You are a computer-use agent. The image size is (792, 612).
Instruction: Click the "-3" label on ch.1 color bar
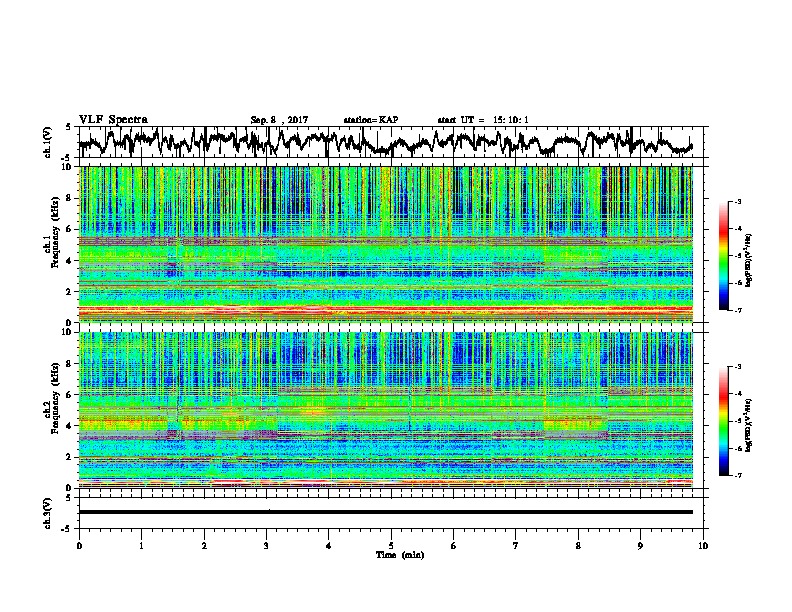(x=738, y=202)
